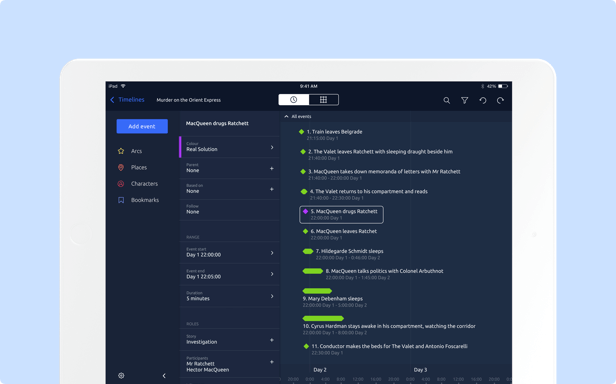Switch to the grid spreadsheet view
Screen dimensions: 616x384
[323, 100]
